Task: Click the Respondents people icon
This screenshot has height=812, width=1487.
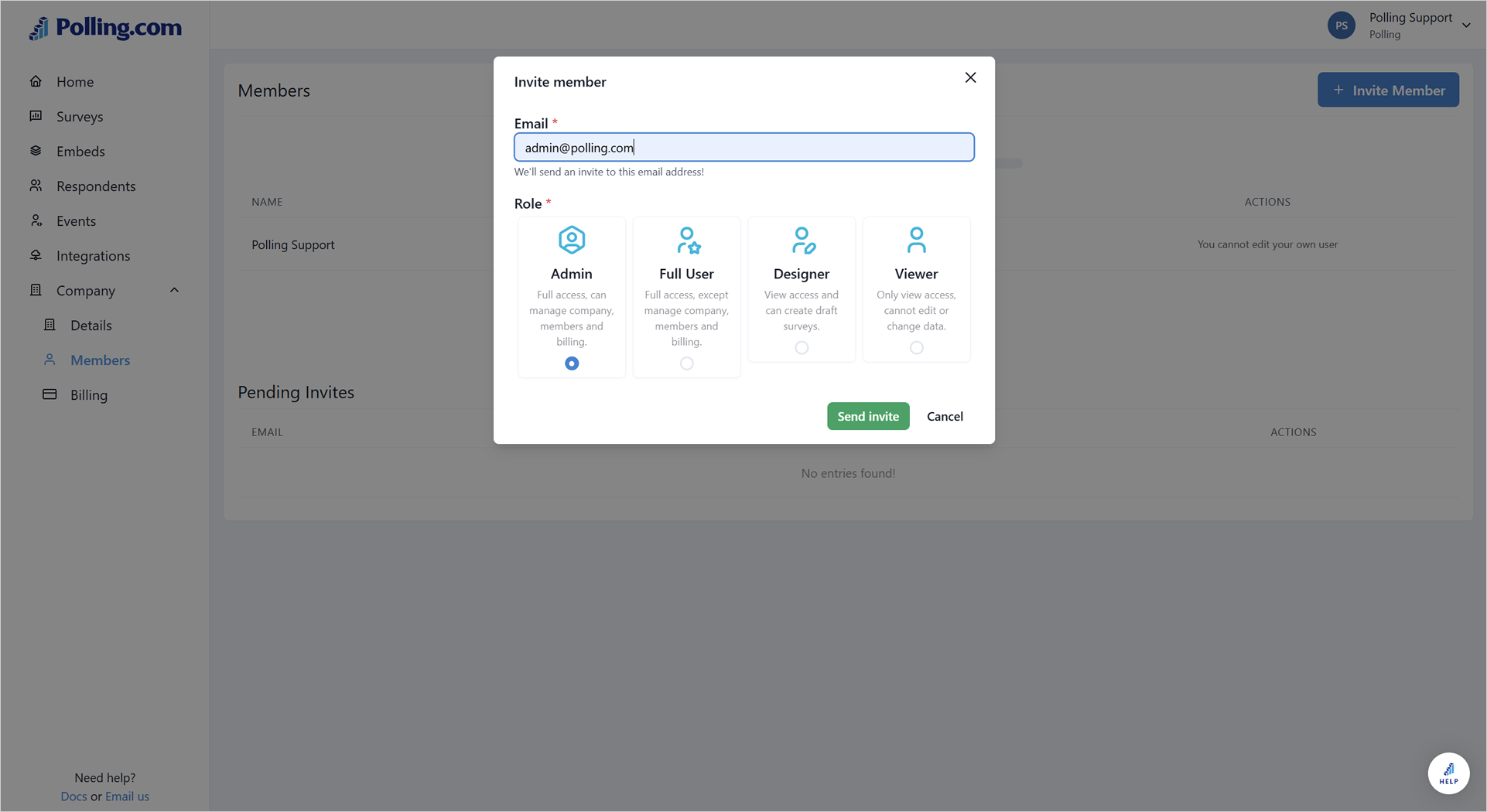Action: pyautogui.click(x=36, y=186)
